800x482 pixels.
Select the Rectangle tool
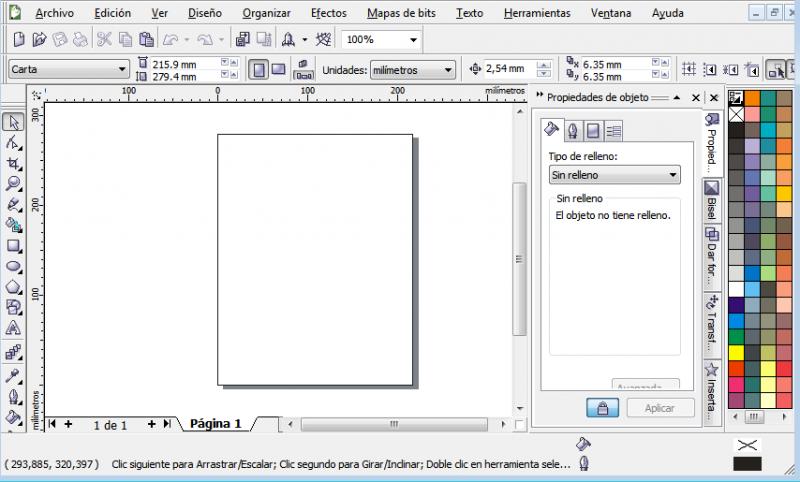click(x=14, y=245)
